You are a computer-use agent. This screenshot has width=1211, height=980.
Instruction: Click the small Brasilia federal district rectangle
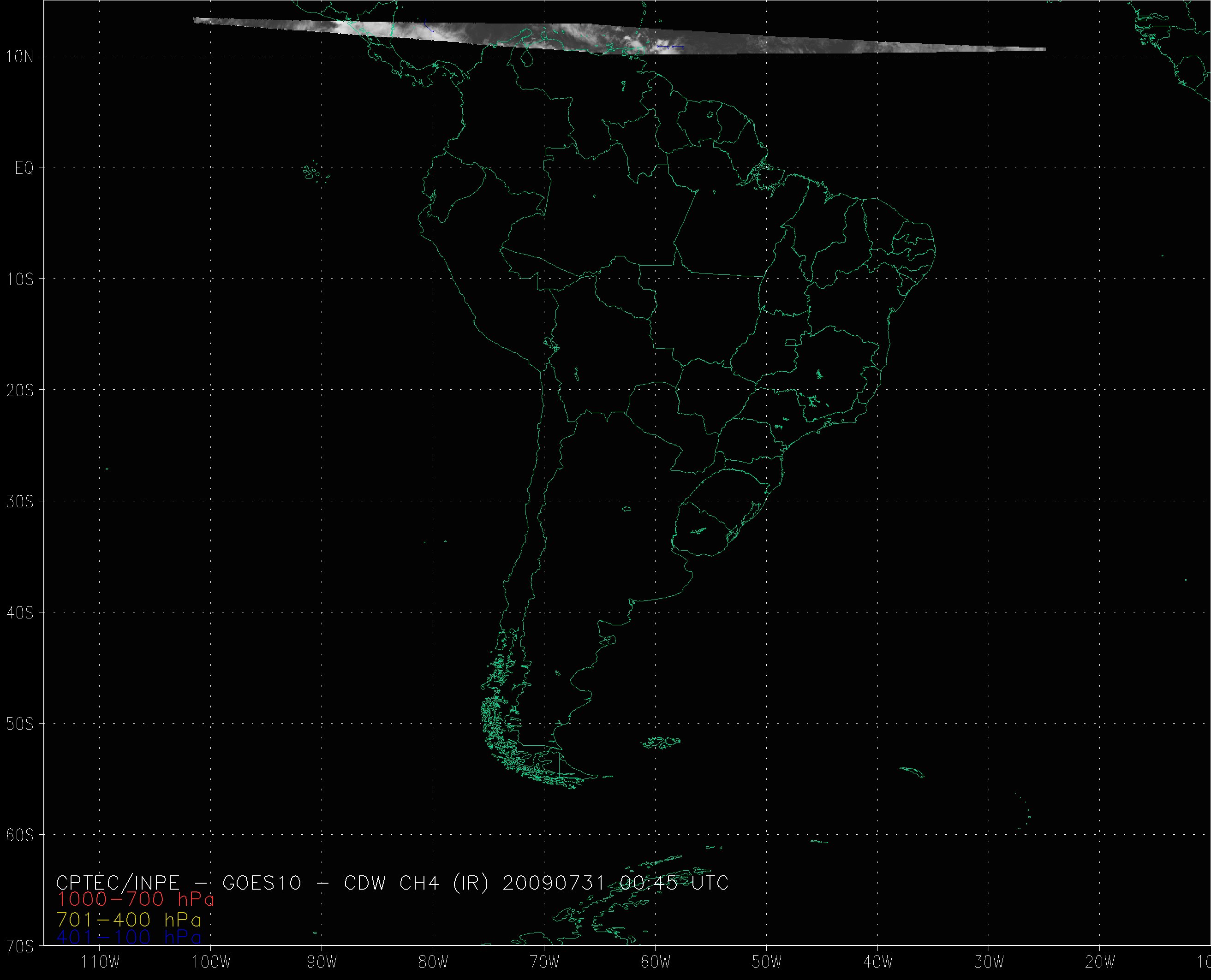tap(792, 342)
